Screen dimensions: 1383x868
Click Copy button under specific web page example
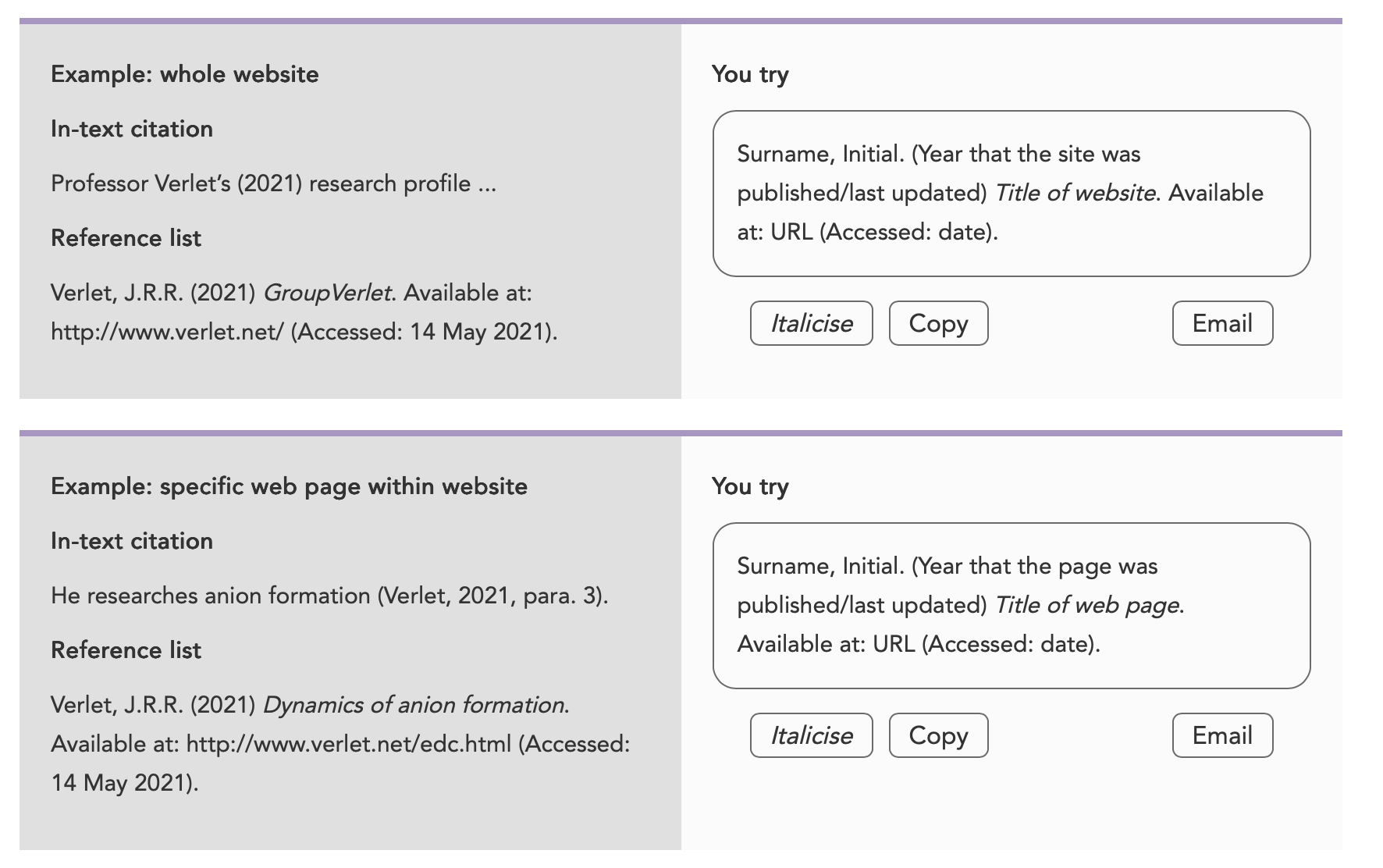(x=938, y=735)
